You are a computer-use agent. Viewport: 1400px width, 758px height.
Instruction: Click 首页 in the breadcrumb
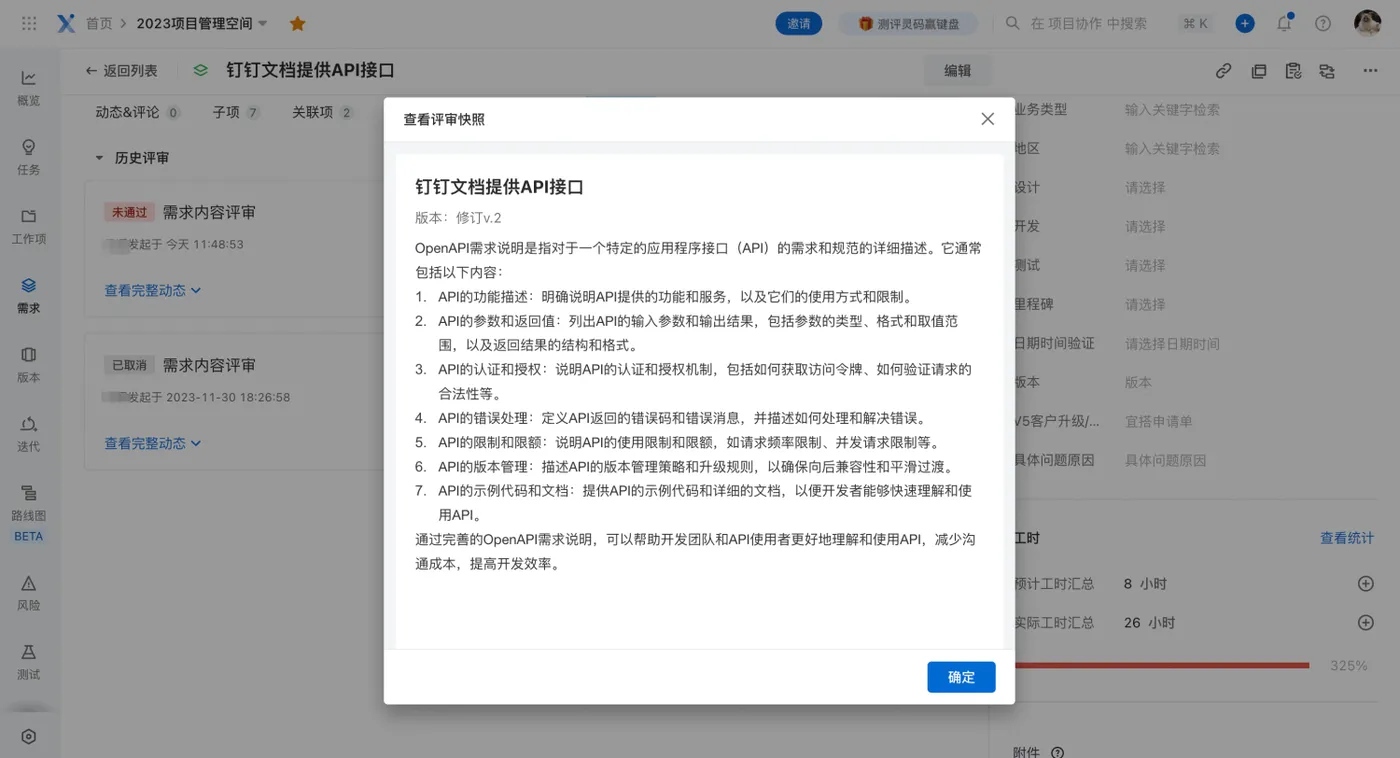click(x=98, y=23)
